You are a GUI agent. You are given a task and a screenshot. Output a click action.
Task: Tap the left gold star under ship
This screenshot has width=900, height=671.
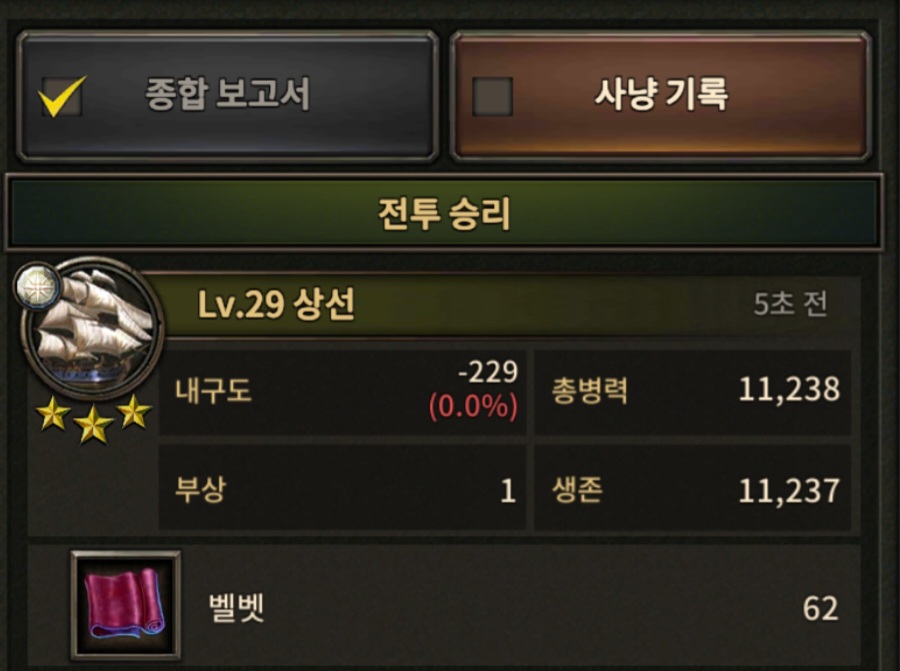(53, 414)
